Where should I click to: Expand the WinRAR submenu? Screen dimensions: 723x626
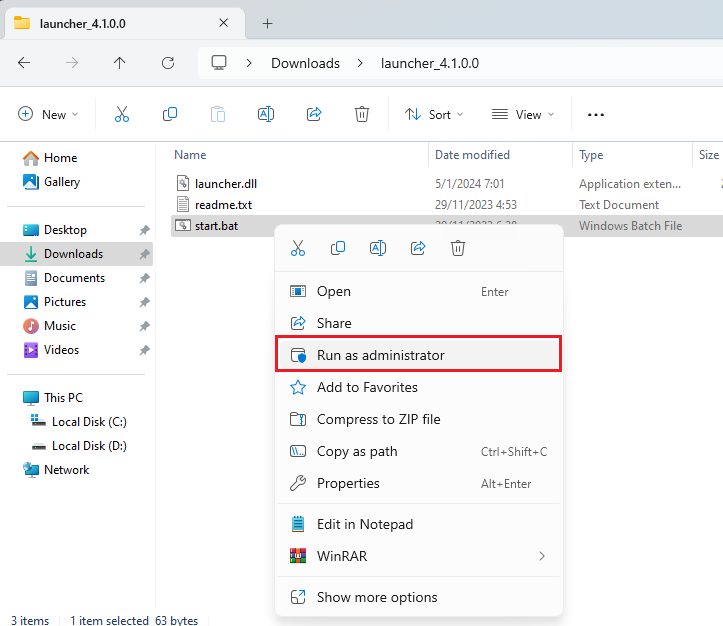[x=418, y=556]
